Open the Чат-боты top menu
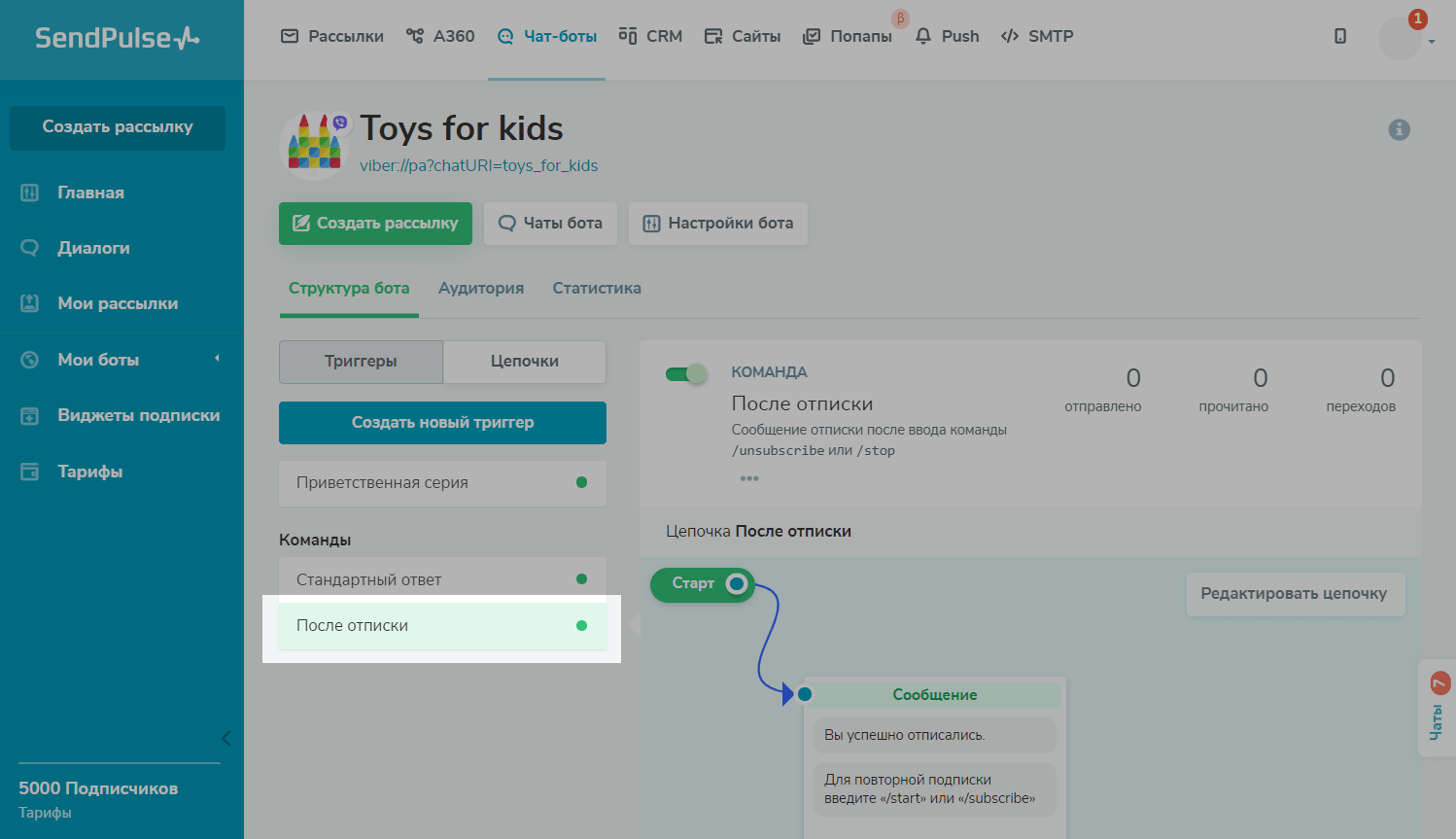Viewport: 1456px width, 839px height. pos(547,36)
